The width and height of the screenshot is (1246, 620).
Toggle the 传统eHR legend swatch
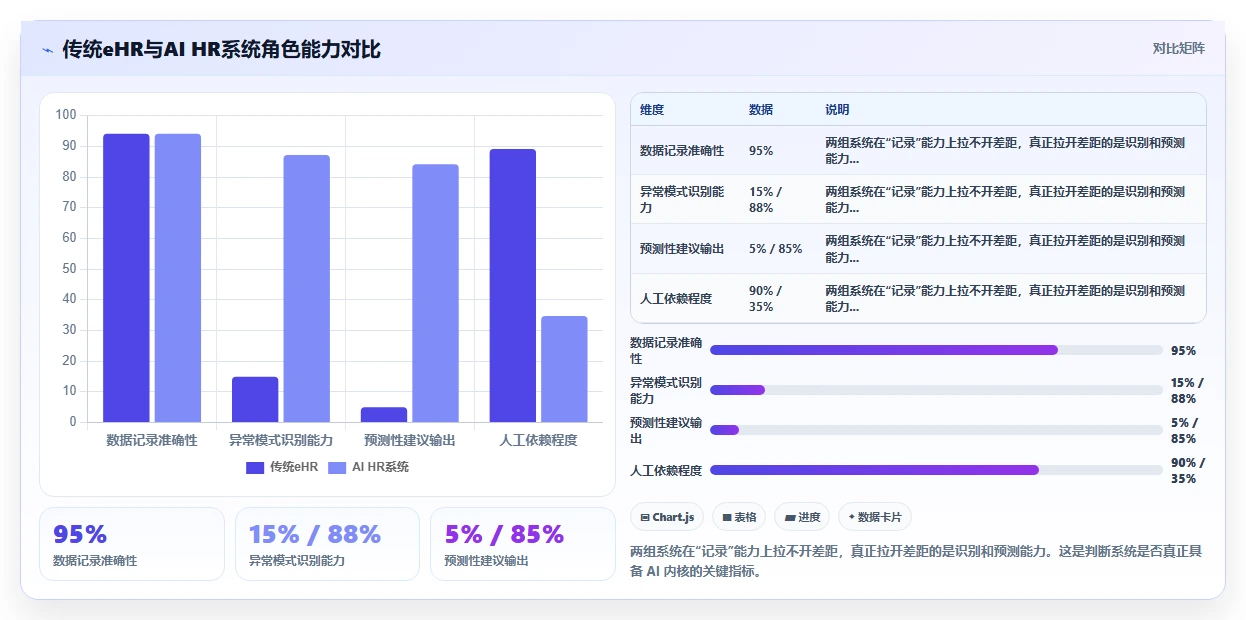click(x=255, y=467)
